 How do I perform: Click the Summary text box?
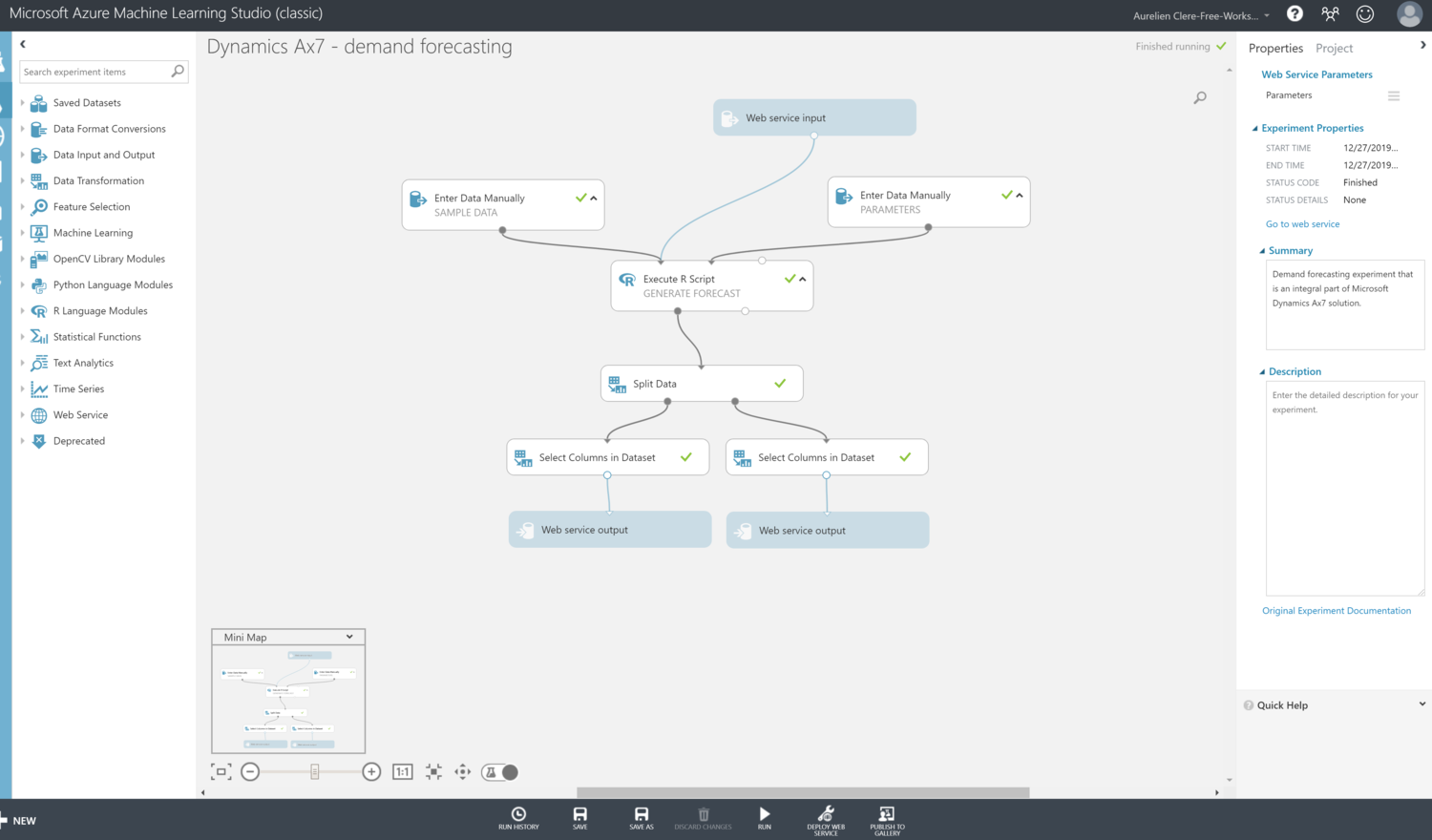coord(1345,305)
